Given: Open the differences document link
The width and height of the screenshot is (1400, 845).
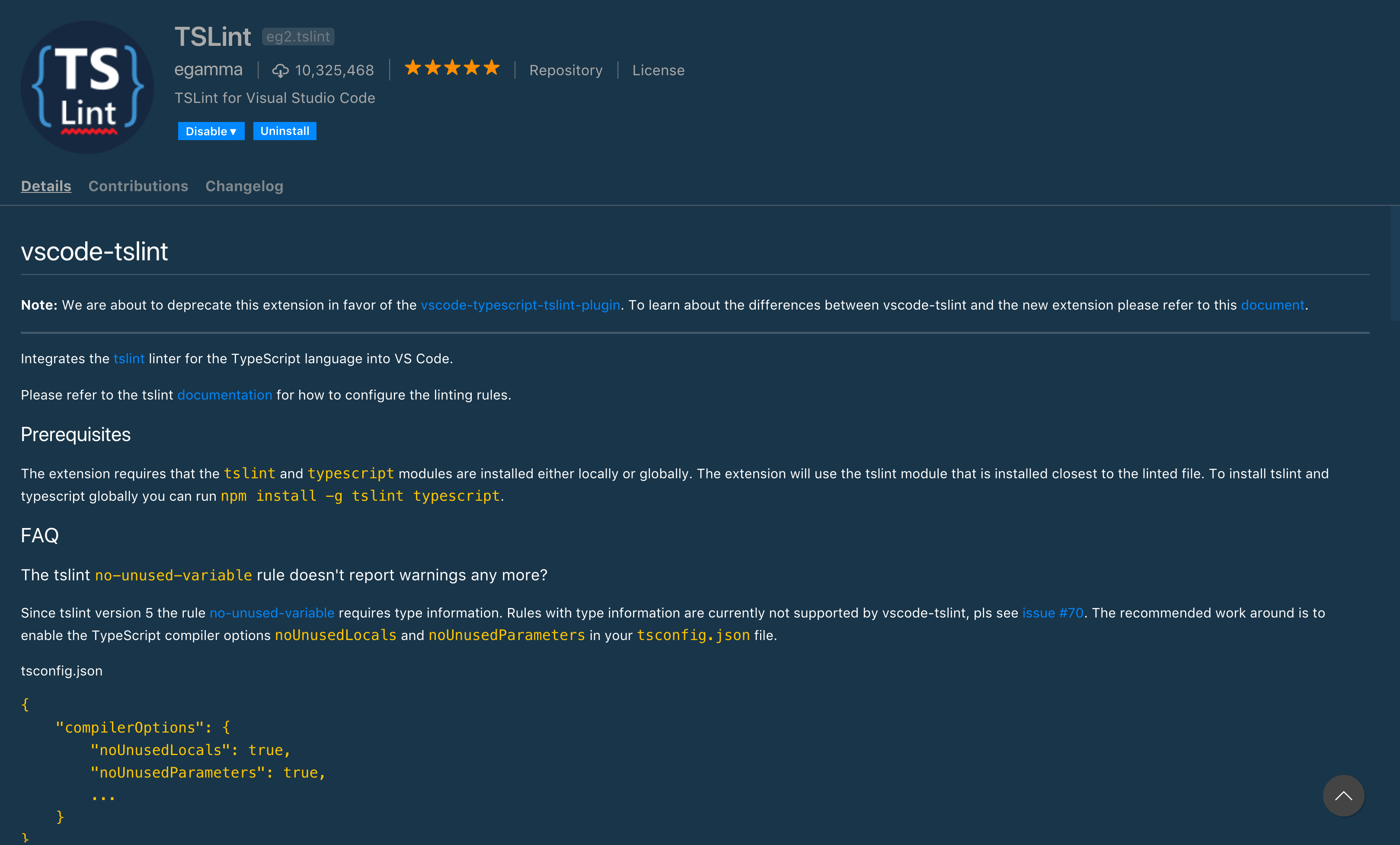Looking at the screenshot, I should [x=1272, y=305].
